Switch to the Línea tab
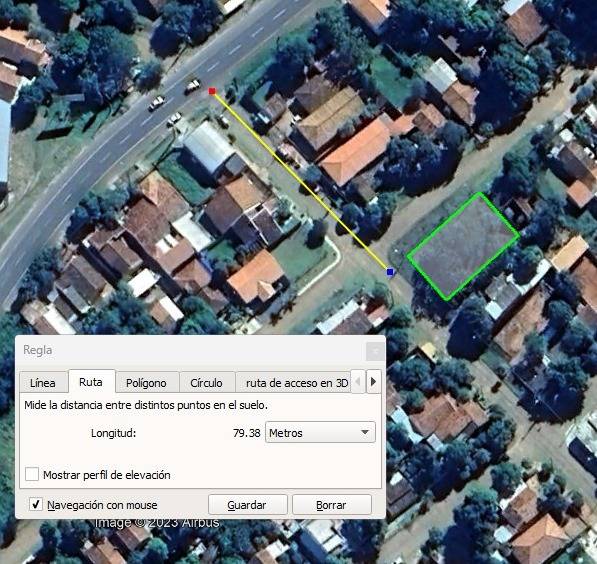 43,382
